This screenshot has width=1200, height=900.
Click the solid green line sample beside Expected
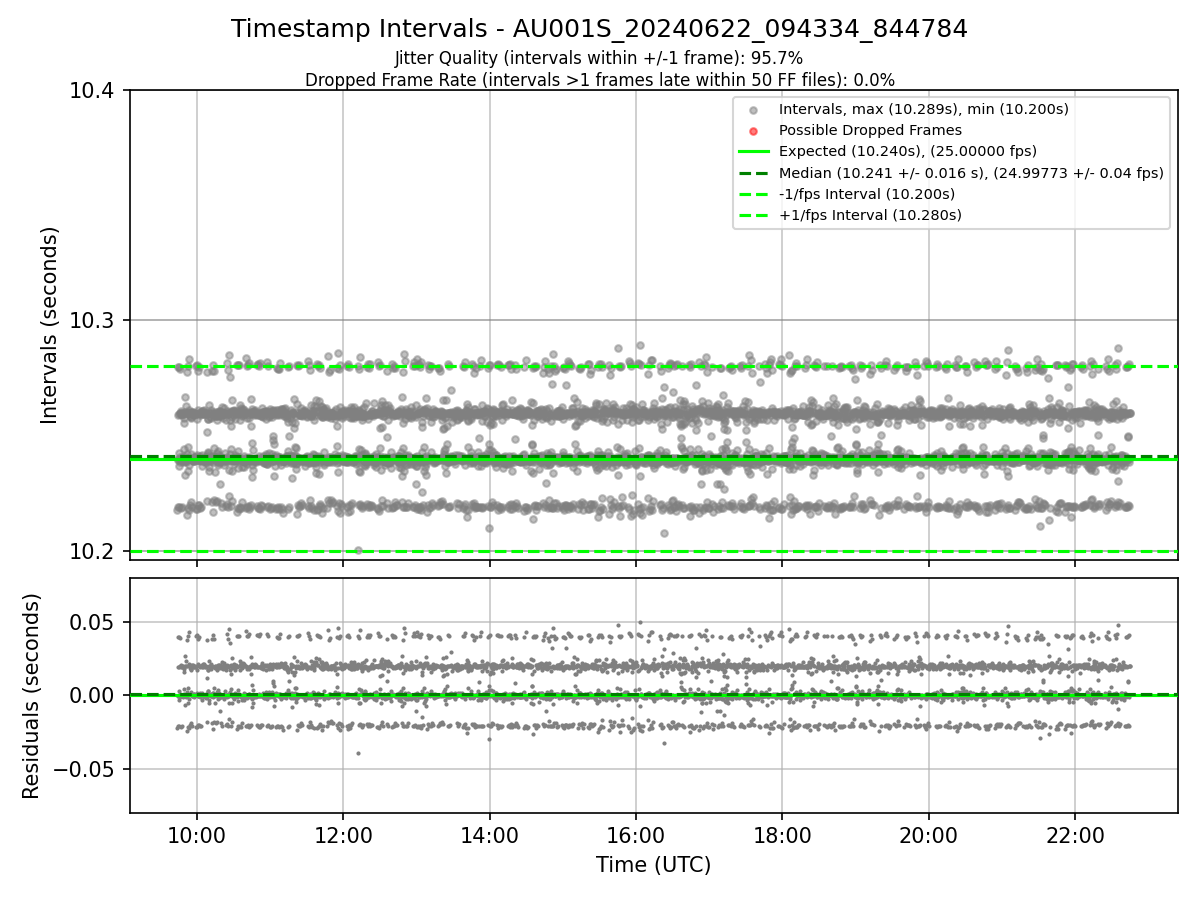pyautogui.click(x=754, y=152)
